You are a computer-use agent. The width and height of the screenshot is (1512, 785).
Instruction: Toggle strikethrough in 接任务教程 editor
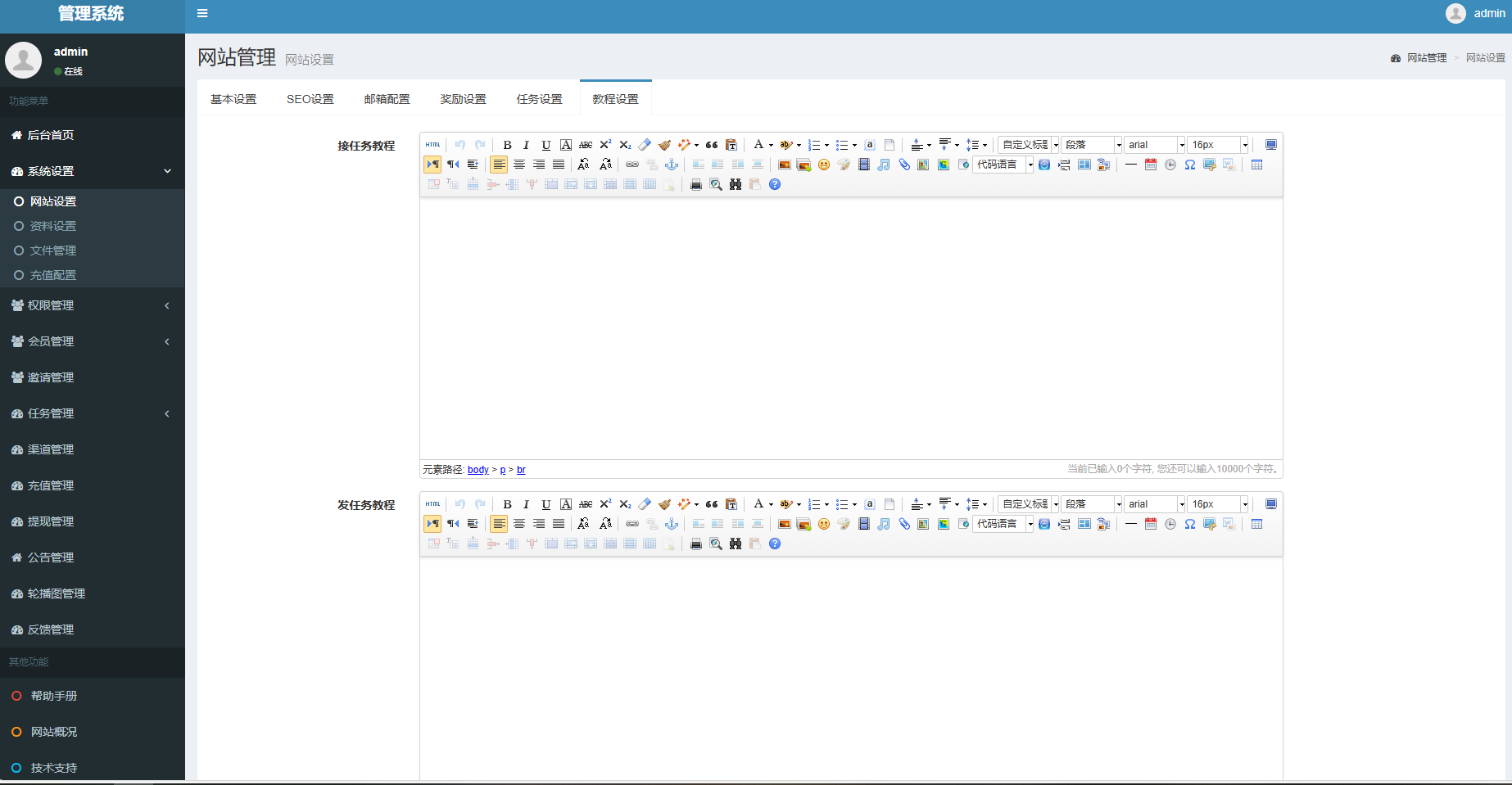tap(586, 145)
